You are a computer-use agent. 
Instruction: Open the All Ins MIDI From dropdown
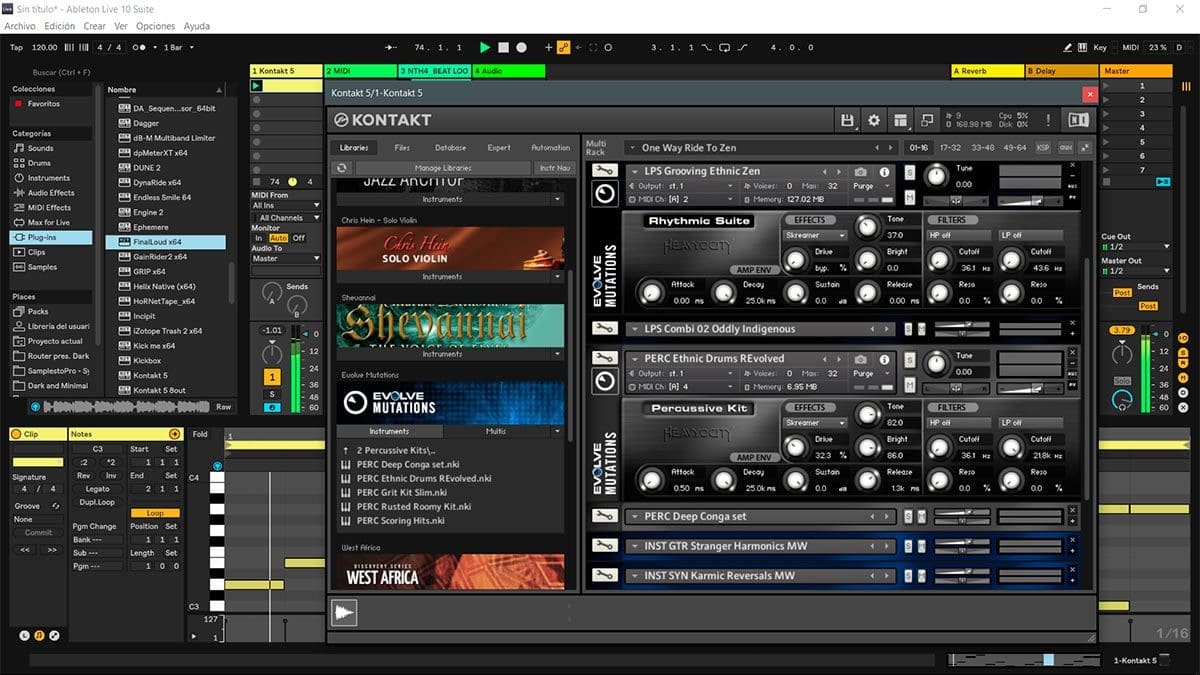click(x=286, y=206)
